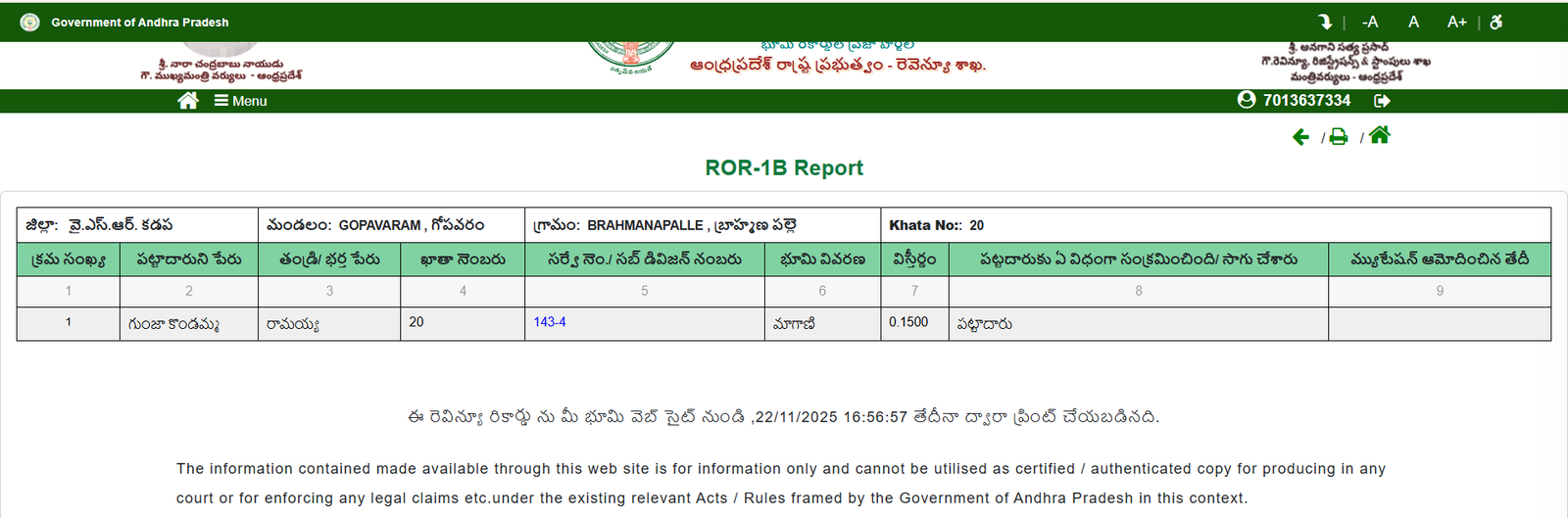This screenshot has height=518, width=1568.
Task: Click the క్రమ సంఖ్య column header
Action: (x=69, y=259)
